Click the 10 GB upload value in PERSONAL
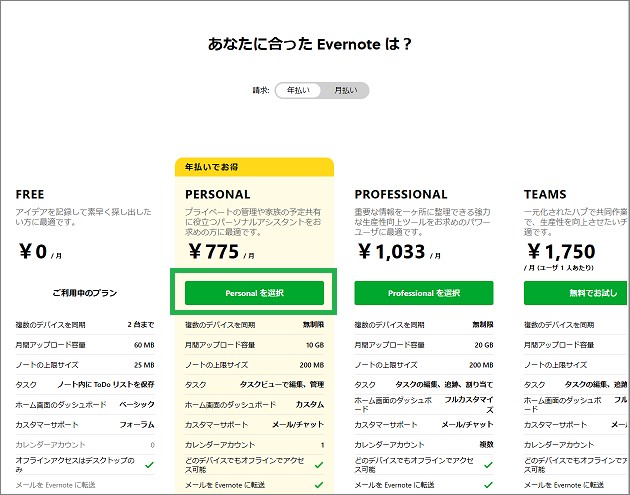The height and width of the screenshot is (495, 630). [x=315, y=345]
